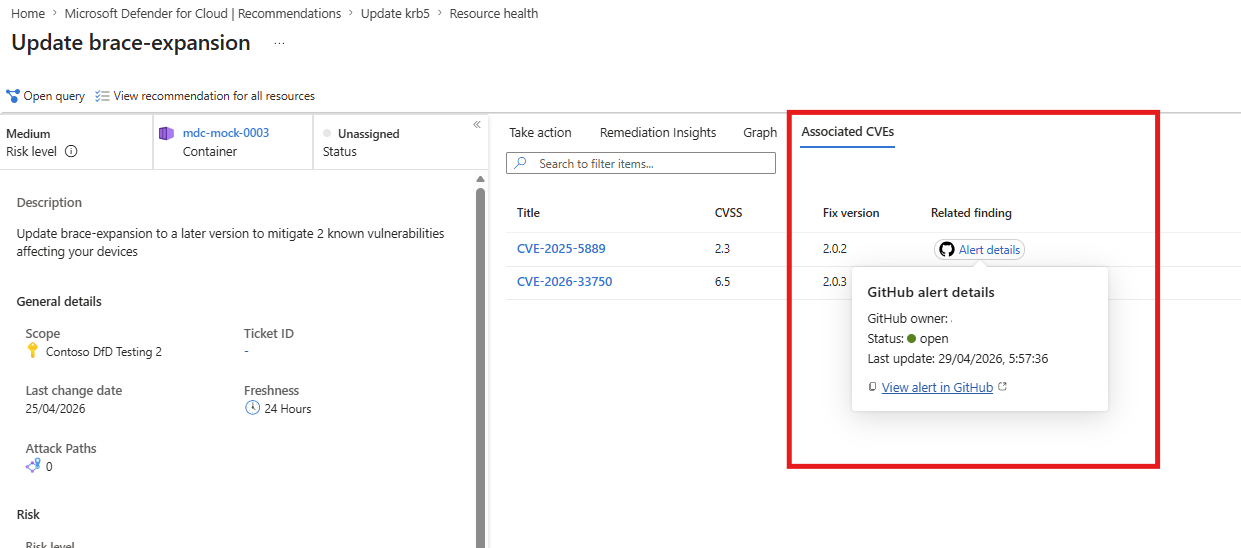Click the checklist icon for all resources
Image resolution: width=1241 pixels, height=548 pixels.
click(102, 96)
